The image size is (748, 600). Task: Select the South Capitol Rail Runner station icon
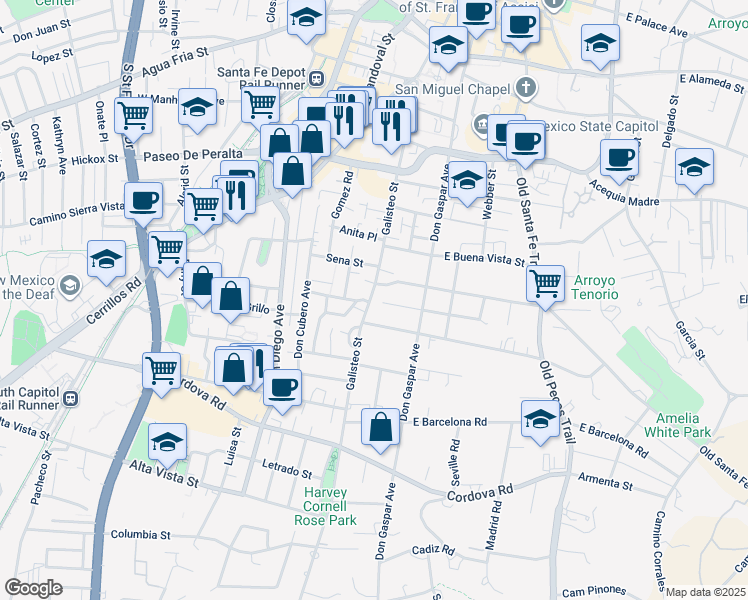coord(71,398)
